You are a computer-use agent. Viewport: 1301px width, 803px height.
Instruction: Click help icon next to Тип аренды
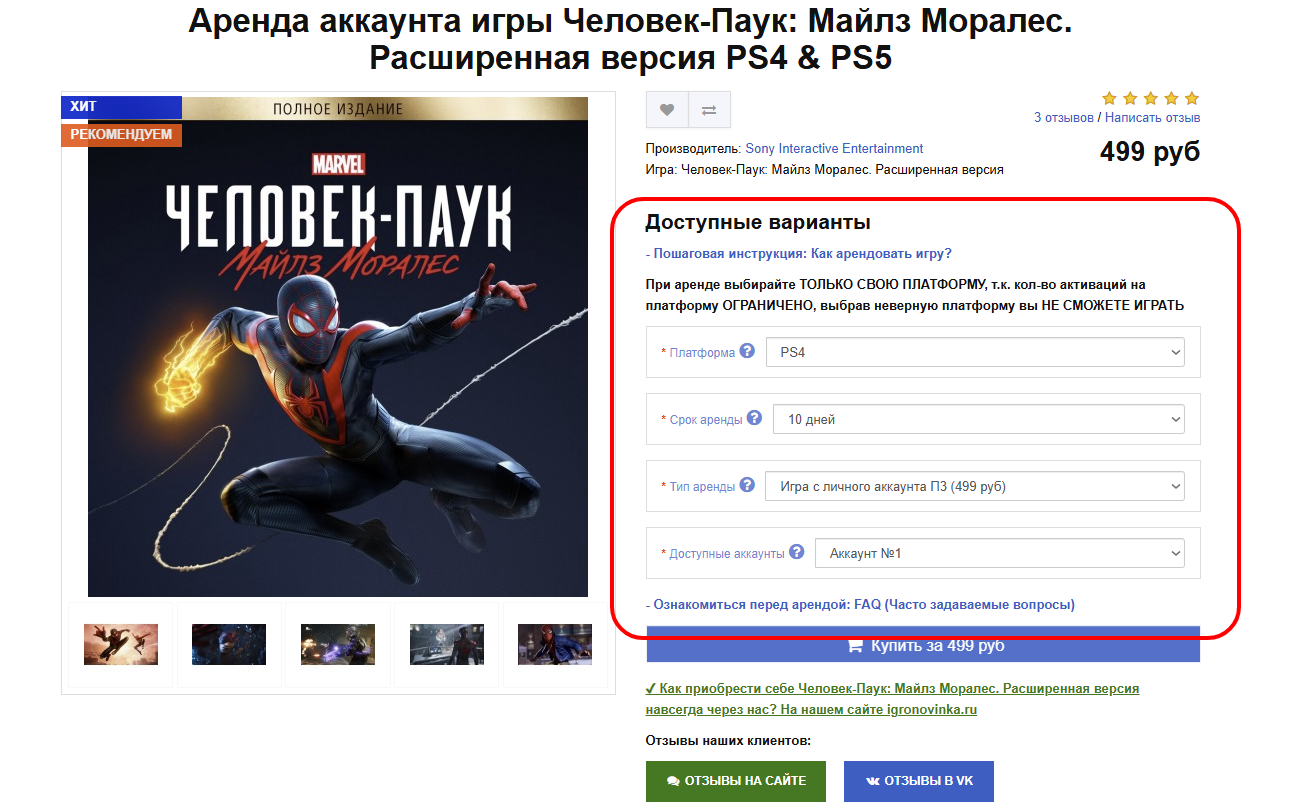pyautogui.click(x=746, y=485)
